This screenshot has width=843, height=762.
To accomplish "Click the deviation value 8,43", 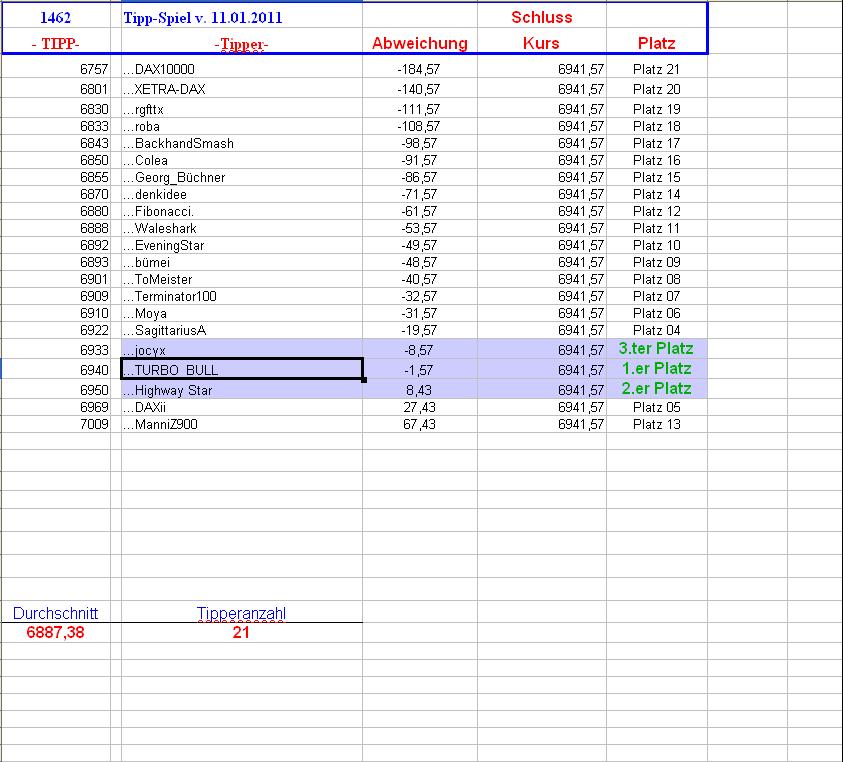I will (419, 389).
